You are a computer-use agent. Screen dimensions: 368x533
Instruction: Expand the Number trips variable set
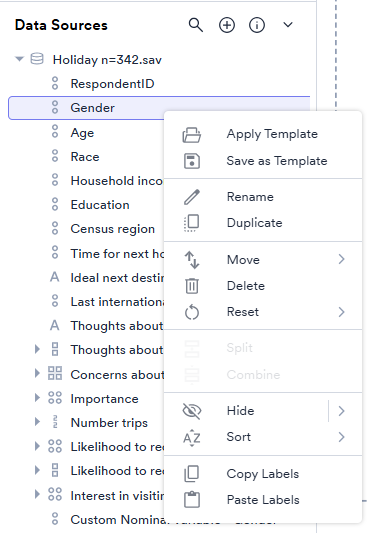point(37,422)
